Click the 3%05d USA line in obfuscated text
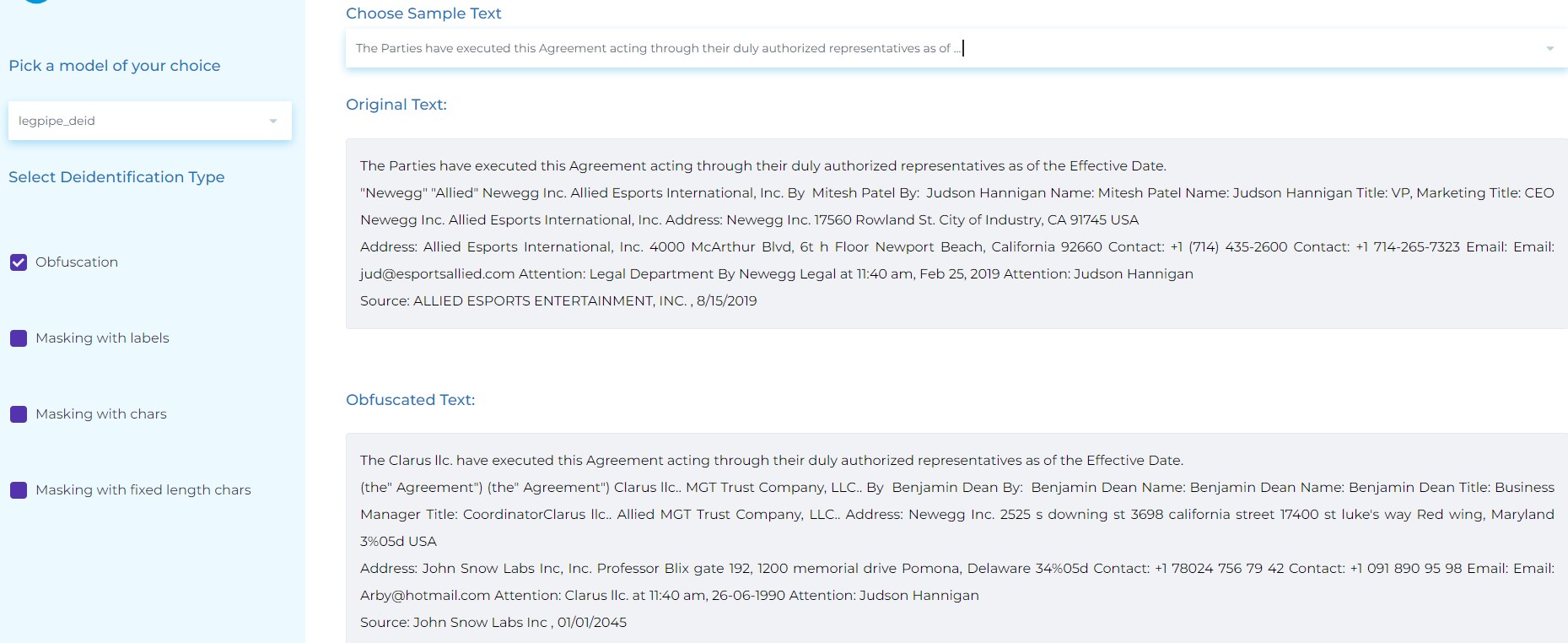Image resolution: width=1568 pixels, height=643 pixels. click(x=398, y=542)
